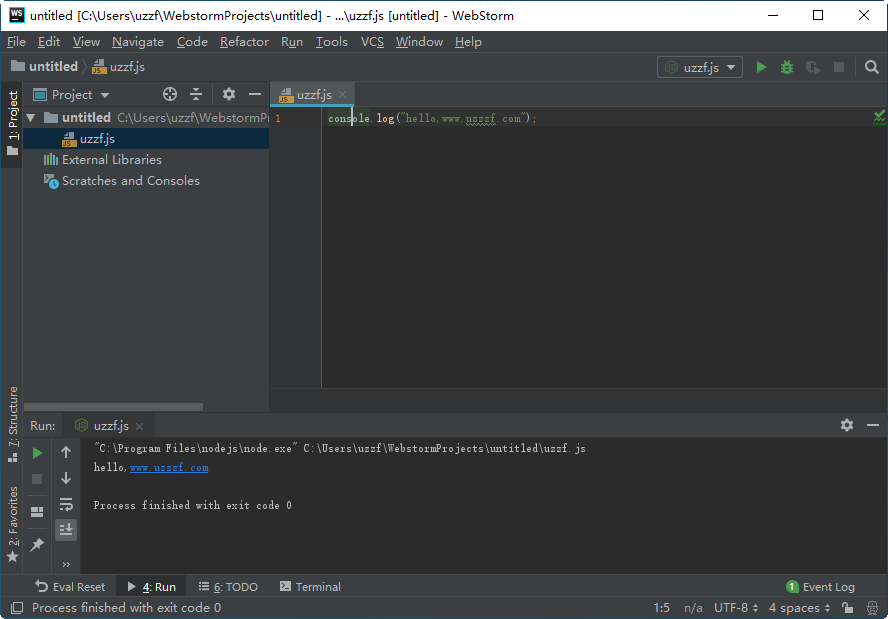Image resolution: width=888 pixels, height=619 pixels.
Task: Open the View menu
Action: [86, 42]
